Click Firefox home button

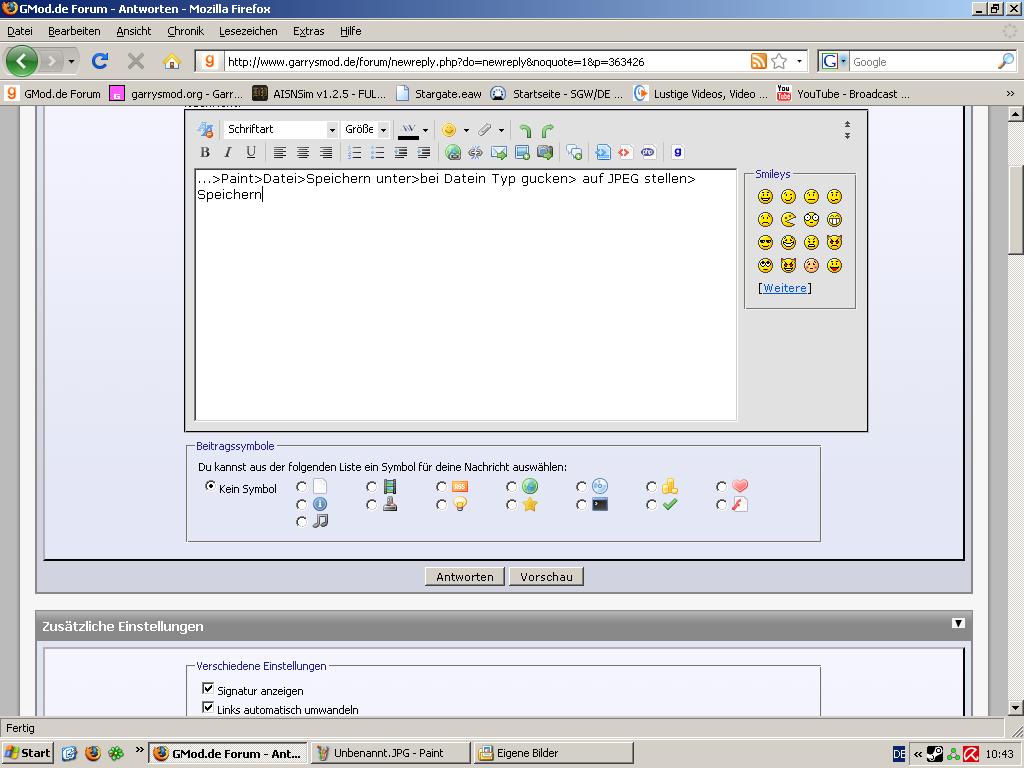pos(172,61)
